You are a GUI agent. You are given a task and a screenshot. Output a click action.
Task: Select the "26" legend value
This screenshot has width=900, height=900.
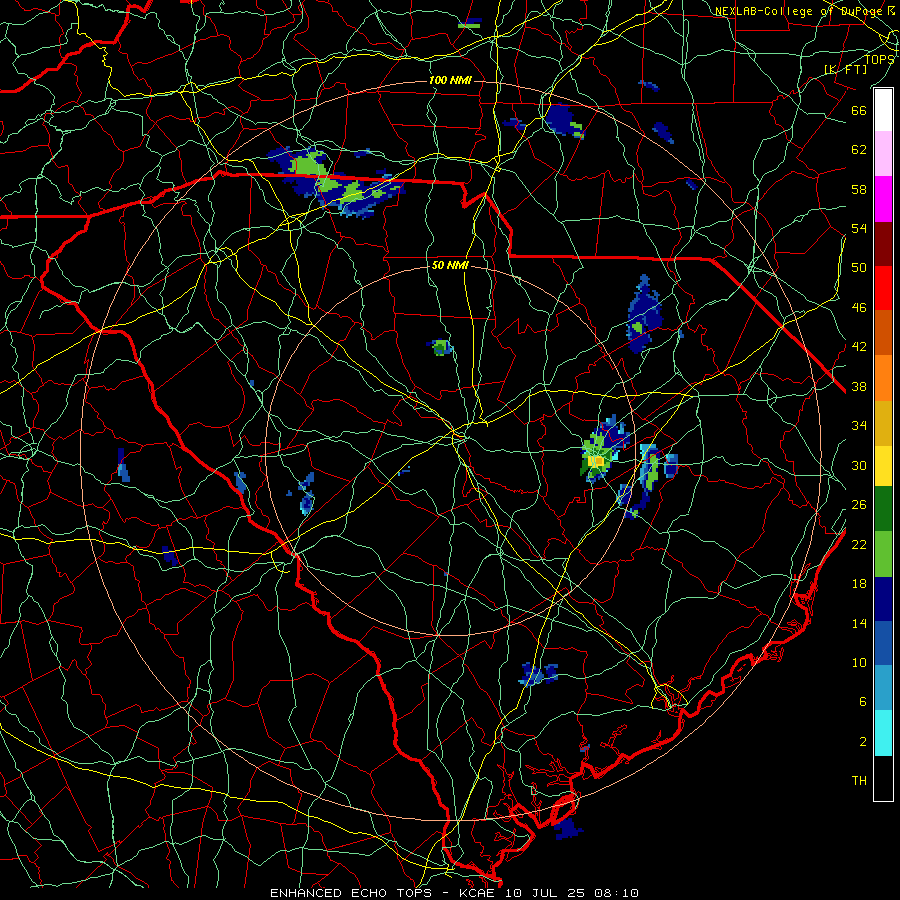click(859, 505)
